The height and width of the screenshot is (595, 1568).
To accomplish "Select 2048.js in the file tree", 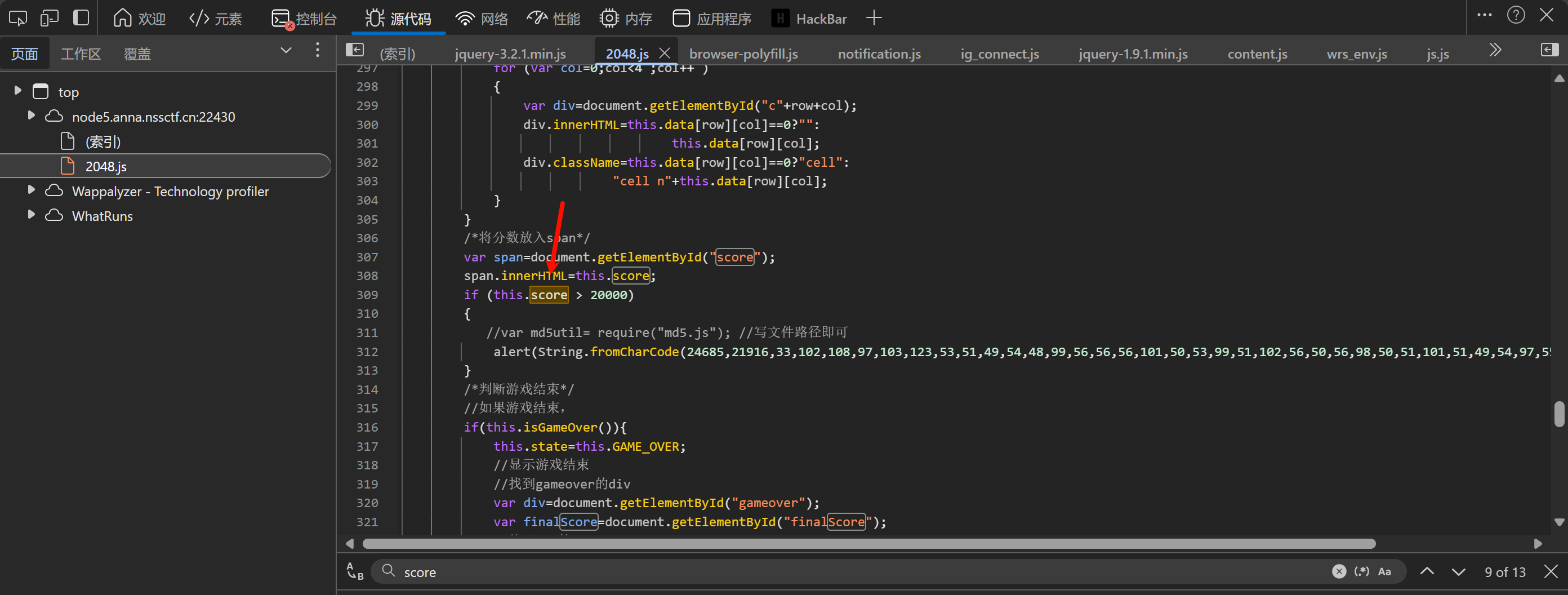I will pyautogui.click(x=106, y=166).
